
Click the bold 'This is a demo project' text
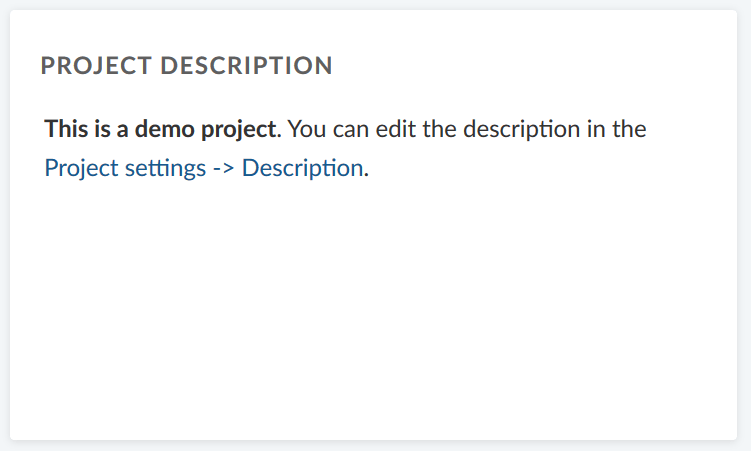point(159,130)
